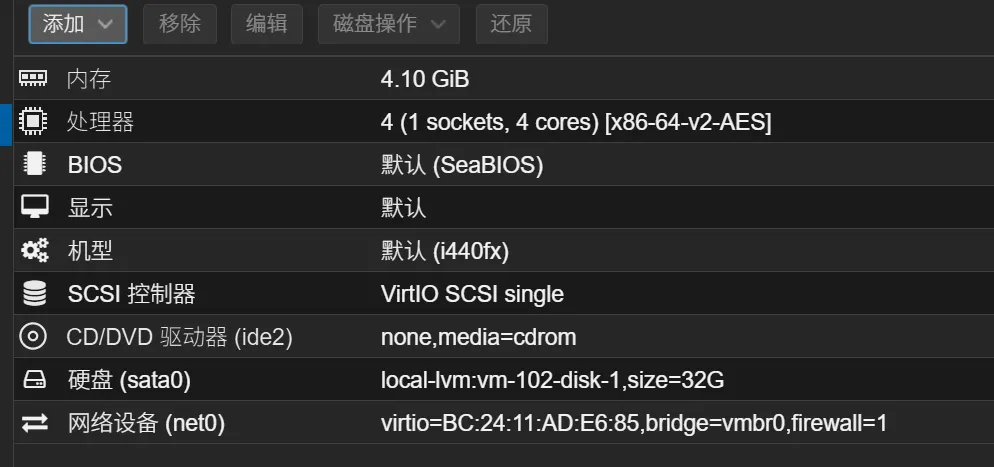Select the machine type (机型) gears icon
994x467 pixels.
(34, 250)
